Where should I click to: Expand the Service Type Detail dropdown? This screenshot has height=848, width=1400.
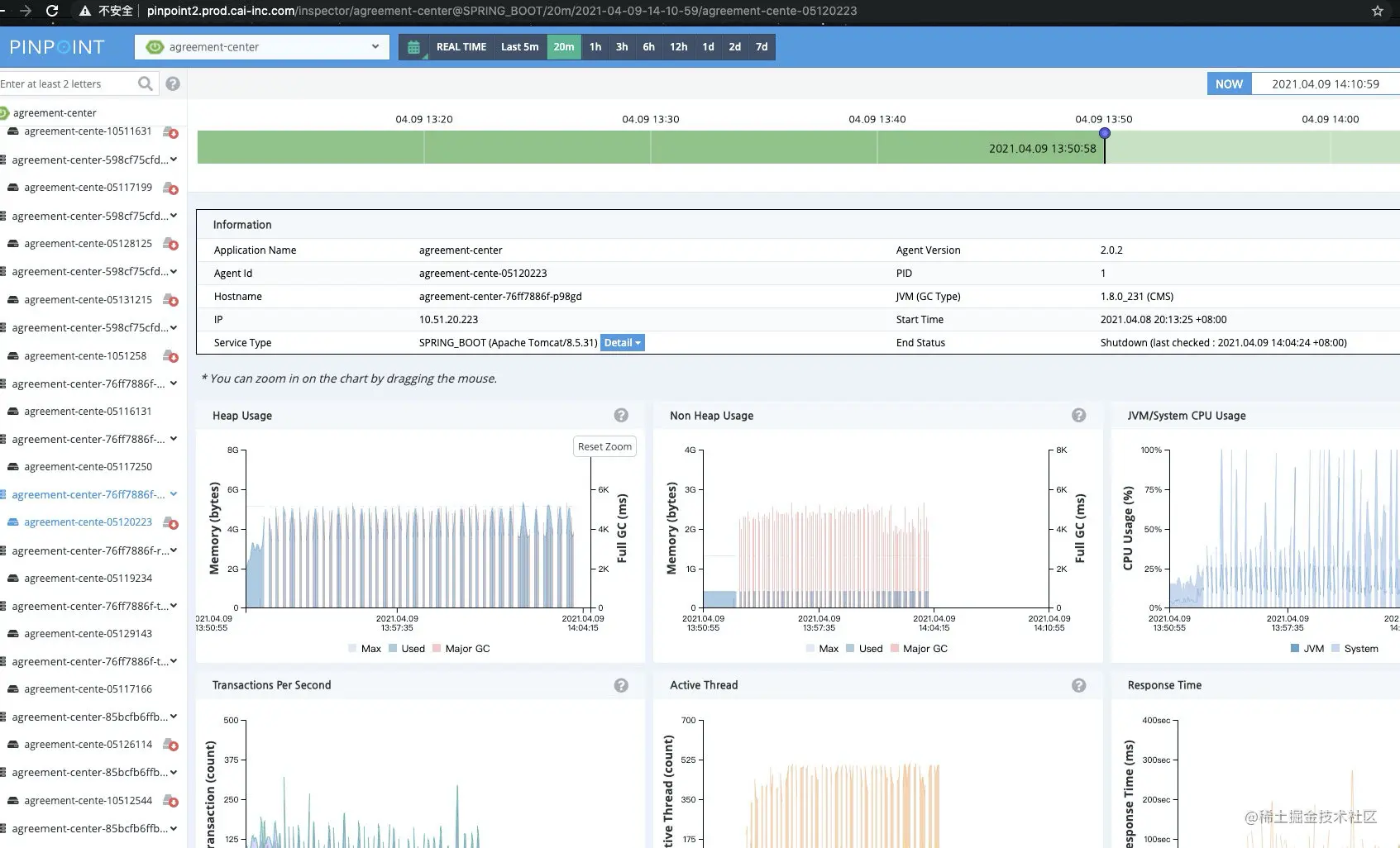(622, 342)
